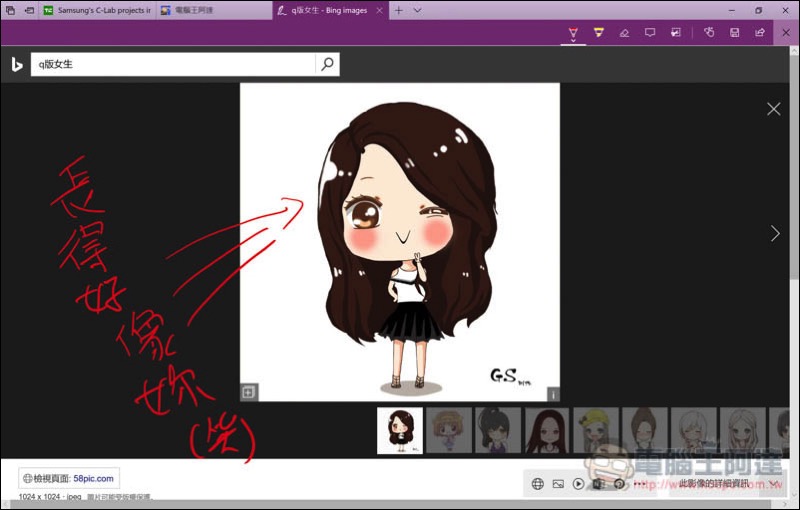Enable touch writing mode
The width and height of the screenshot is (800, 510).
coord(709,33)
